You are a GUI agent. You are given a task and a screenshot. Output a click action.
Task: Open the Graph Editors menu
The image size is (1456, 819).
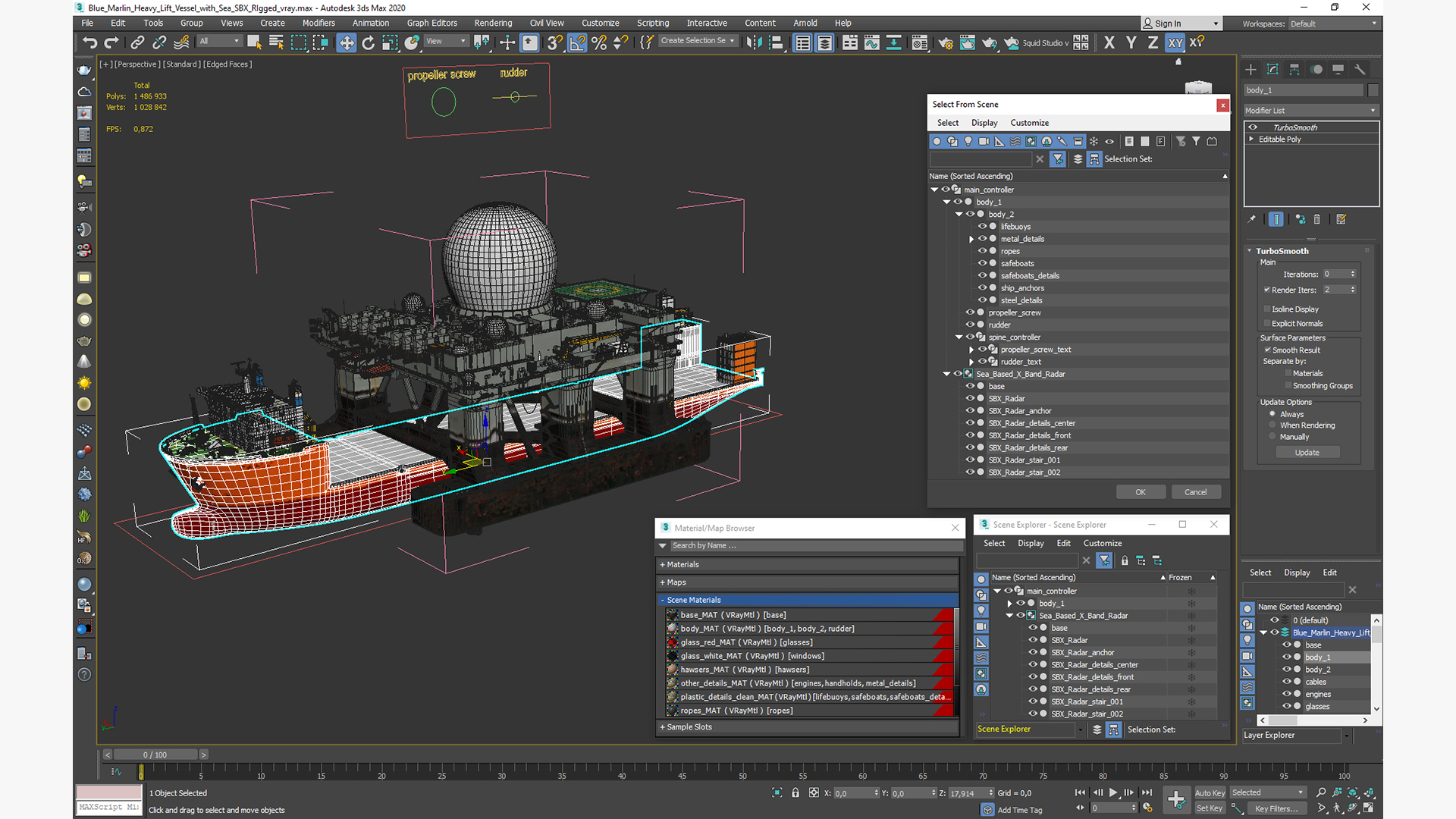point(431,23)
